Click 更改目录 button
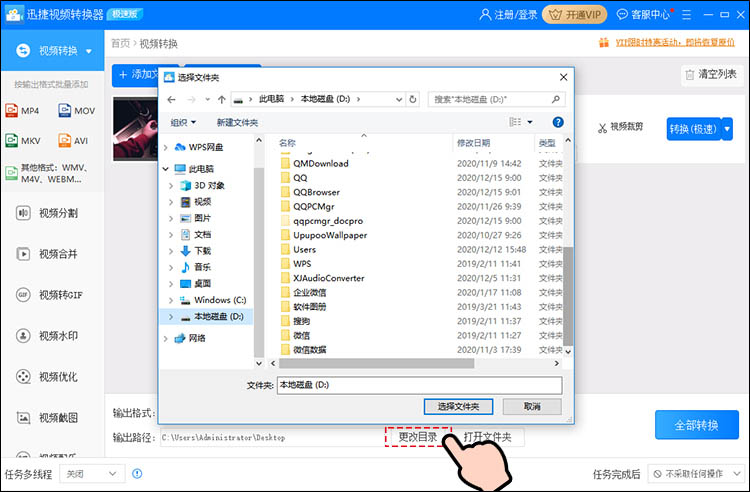The image size is (750, 492). tap(418, 437)
